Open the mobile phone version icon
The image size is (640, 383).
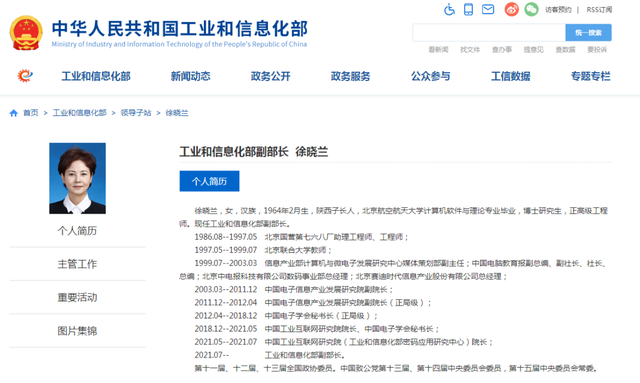[469, 9]
